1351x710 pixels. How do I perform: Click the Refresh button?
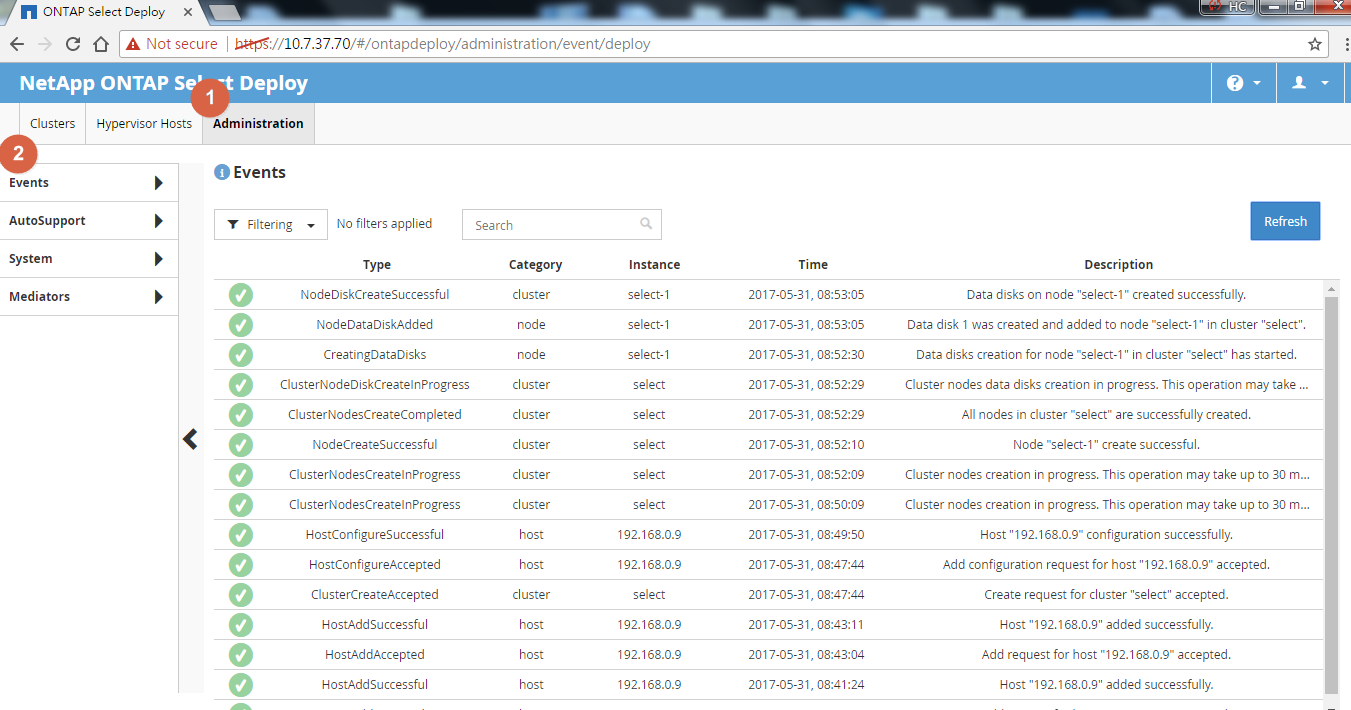[1285, 222]
